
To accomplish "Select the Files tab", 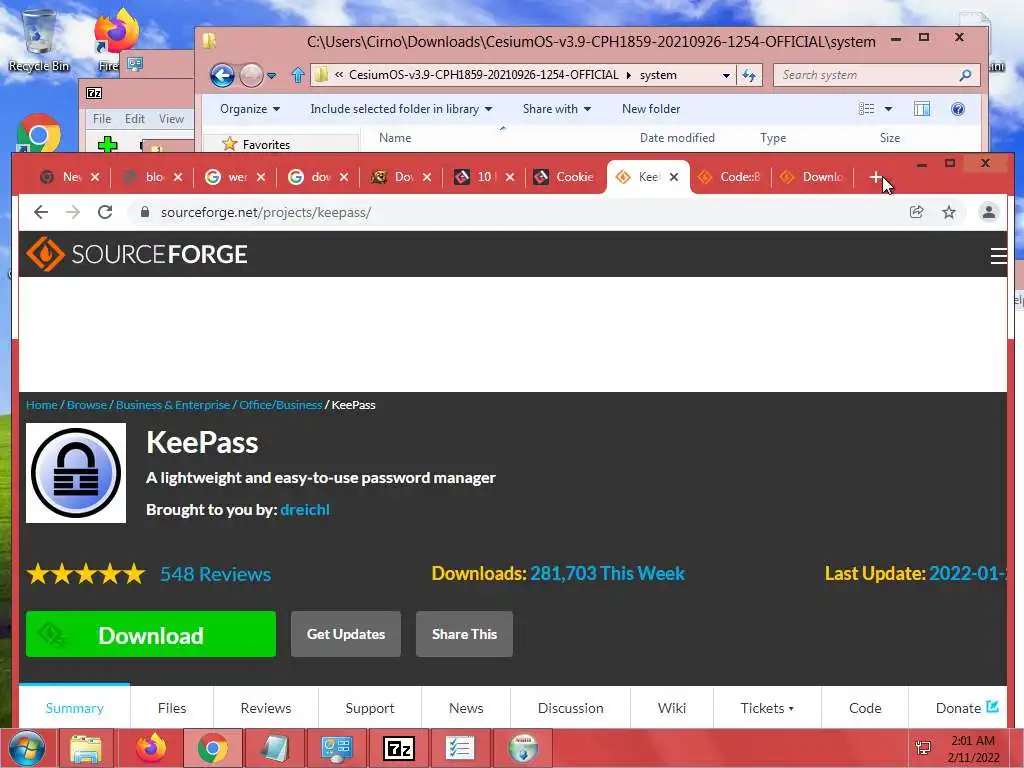I will coord(172,708).
